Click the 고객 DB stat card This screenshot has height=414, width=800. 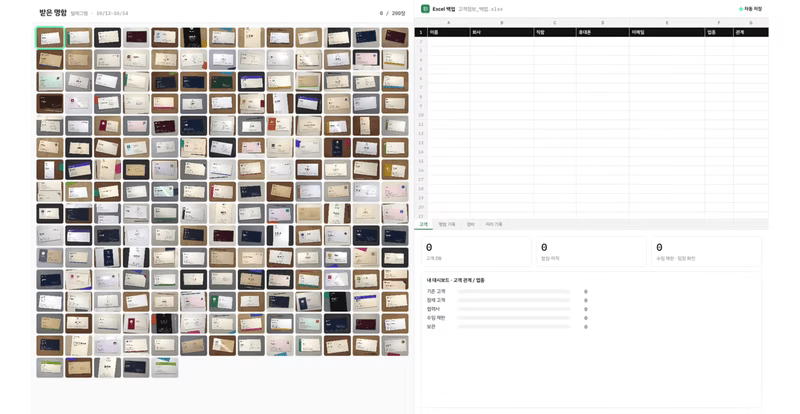476,252
